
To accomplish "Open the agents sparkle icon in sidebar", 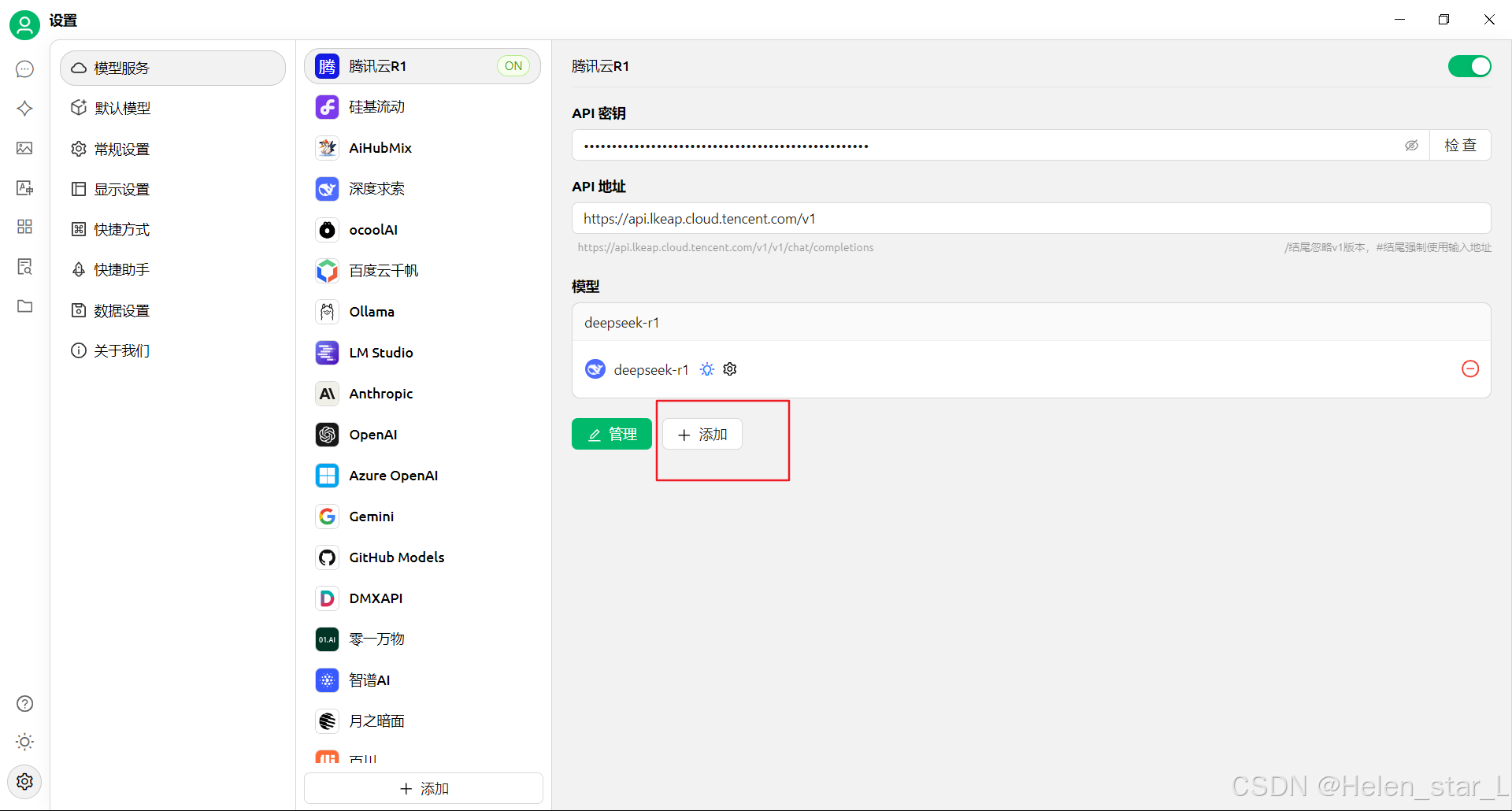I will 24,109.
